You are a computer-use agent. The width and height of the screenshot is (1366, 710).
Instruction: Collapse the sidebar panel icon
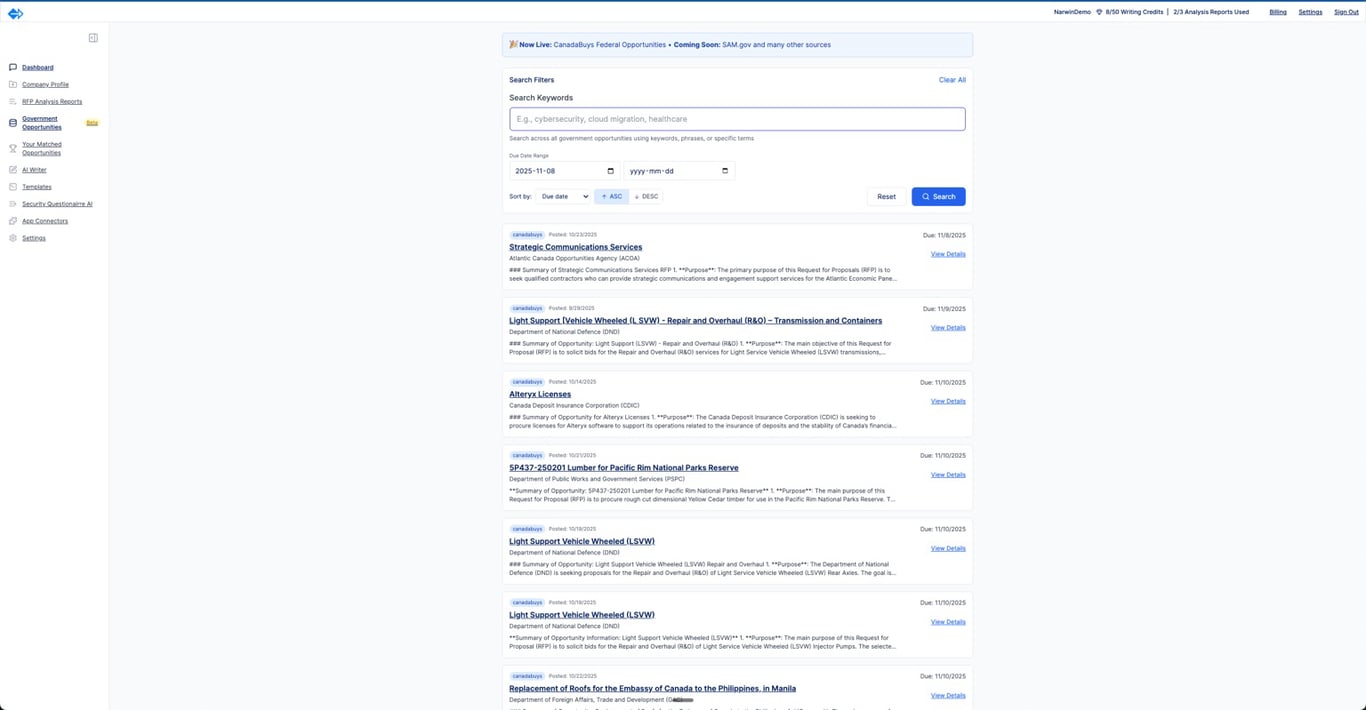click(93, 38)
